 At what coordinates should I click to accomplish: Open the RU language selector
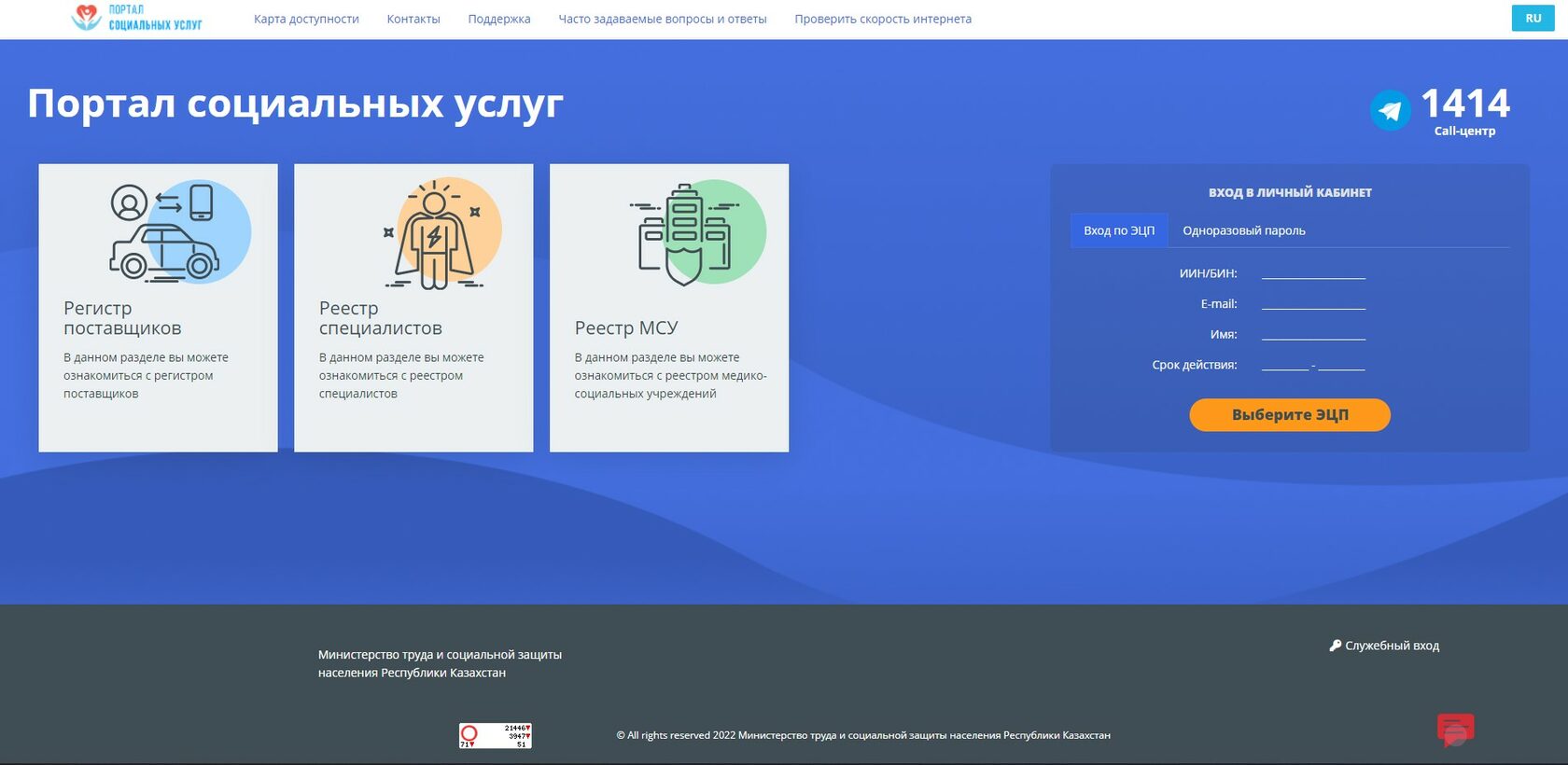click(x=1533, y=19)
